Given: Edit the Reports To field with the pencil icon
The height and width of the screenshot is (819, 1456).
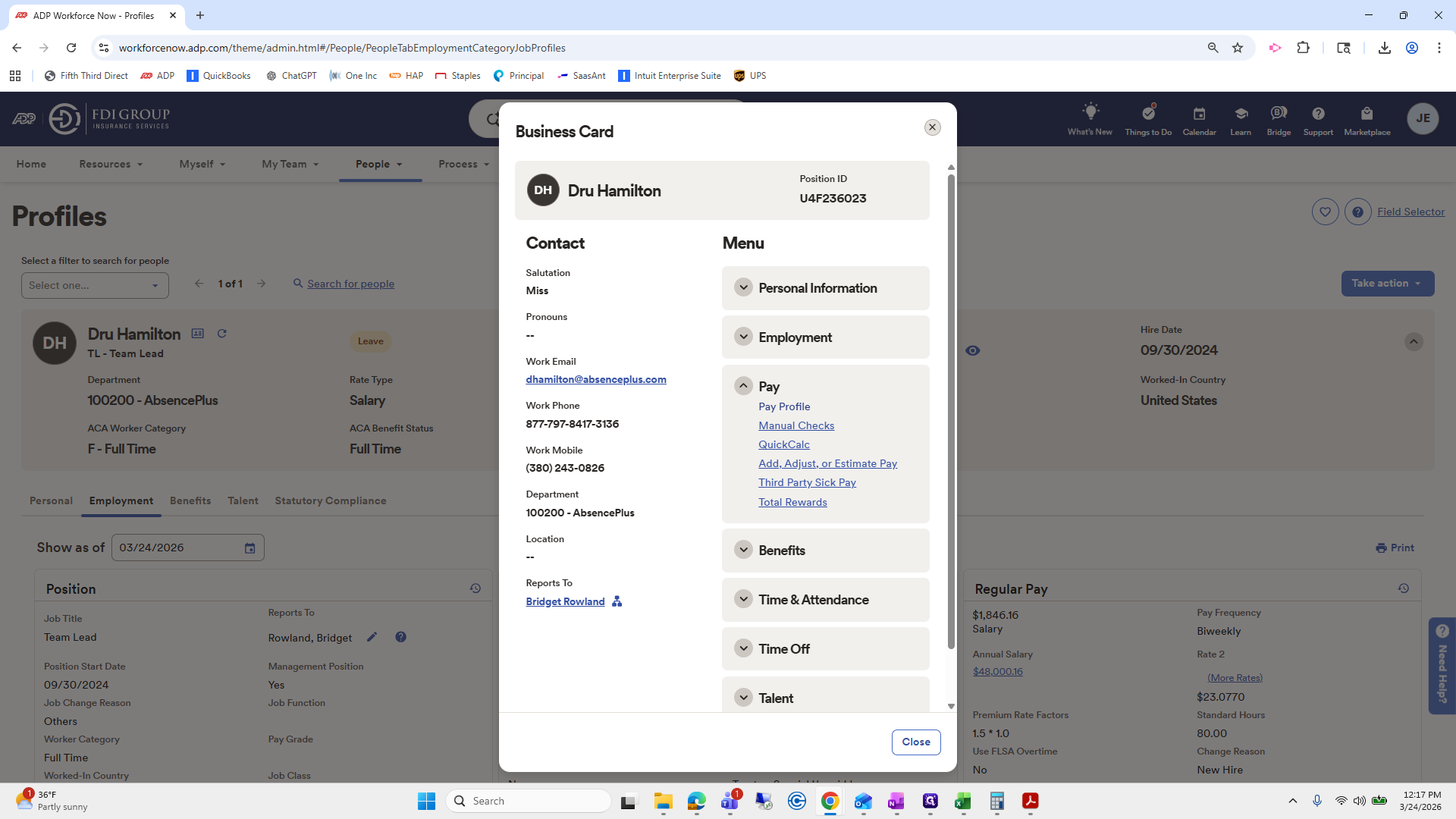Looking at the screenshot, I should 372,637.
